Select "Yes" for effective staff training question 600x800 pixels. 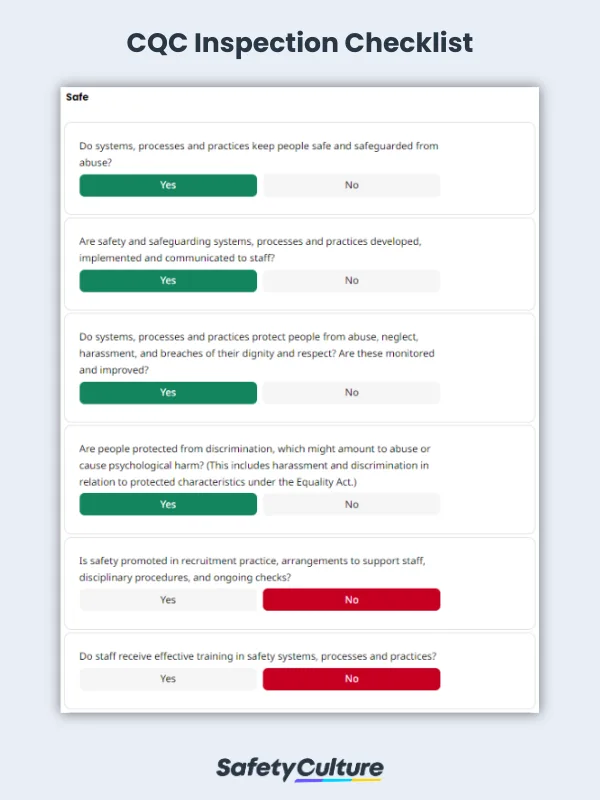[x=167, y=679]
